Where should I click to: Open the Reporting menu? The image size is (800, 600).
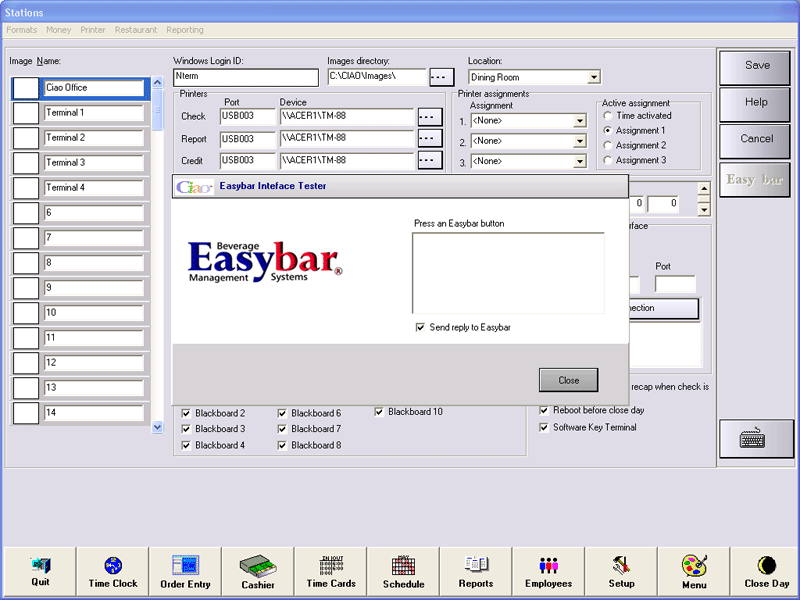point(184,30)
